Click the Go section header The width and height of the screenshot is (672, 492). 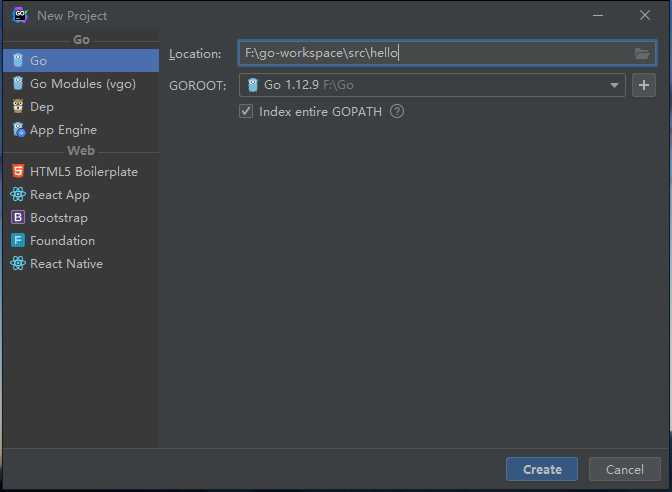point(81,39)
